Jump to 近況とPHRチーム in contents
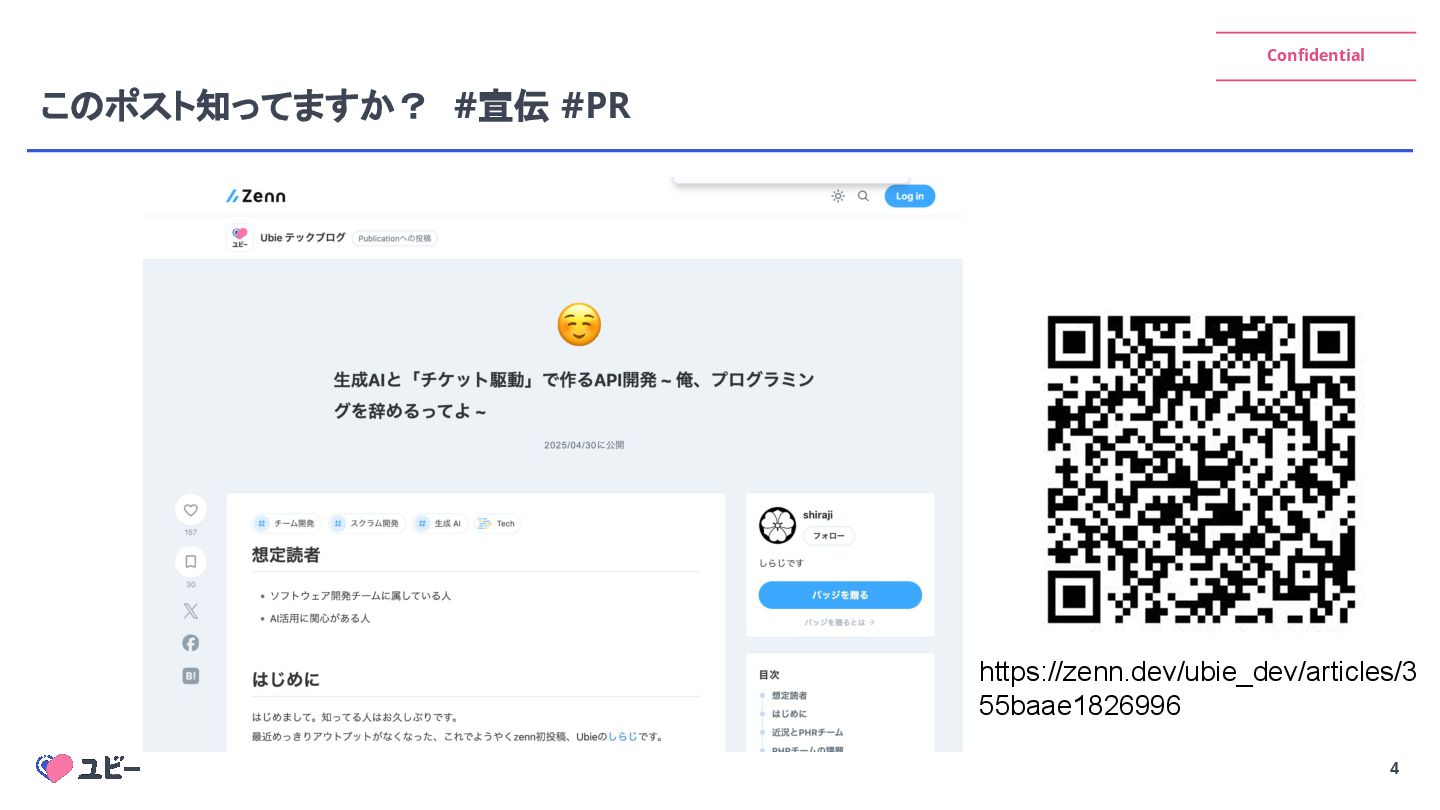Image resolution: width=1440 pixels, height=810 pixels. pyautogui.click(x=807, y=732)
